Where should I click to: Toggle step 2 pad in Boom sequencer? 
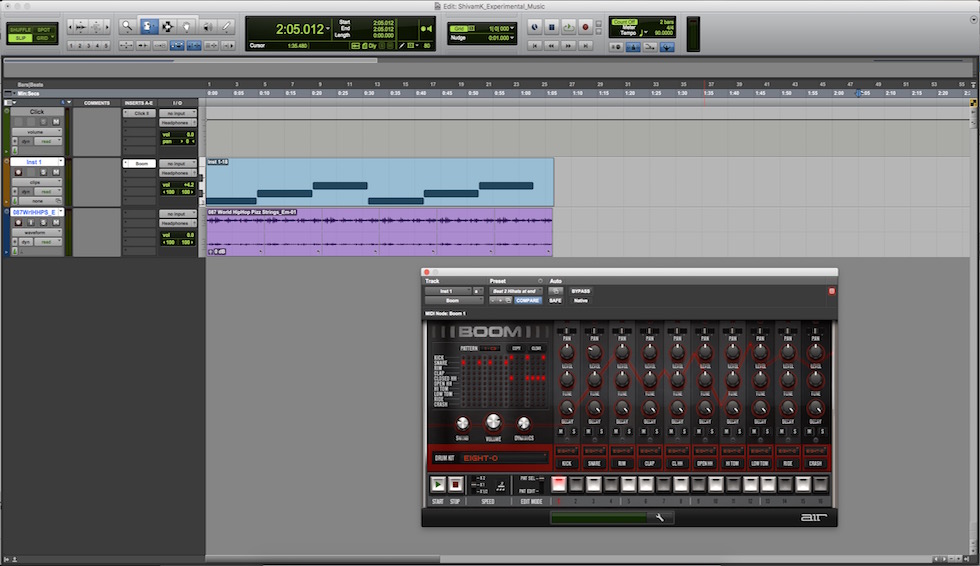click(576, 484)
